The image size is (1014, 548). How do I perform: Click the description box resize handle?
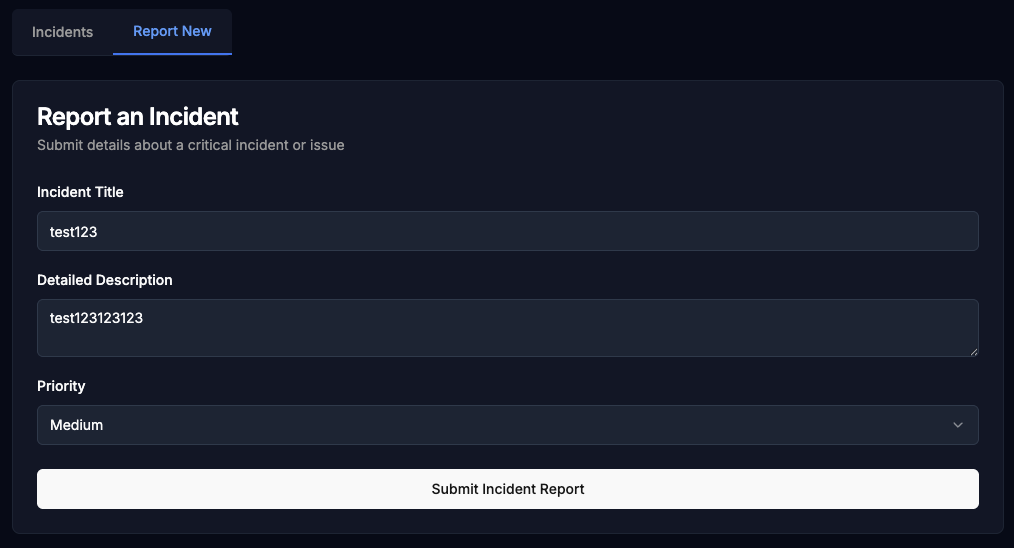click(x=974, y=352)
